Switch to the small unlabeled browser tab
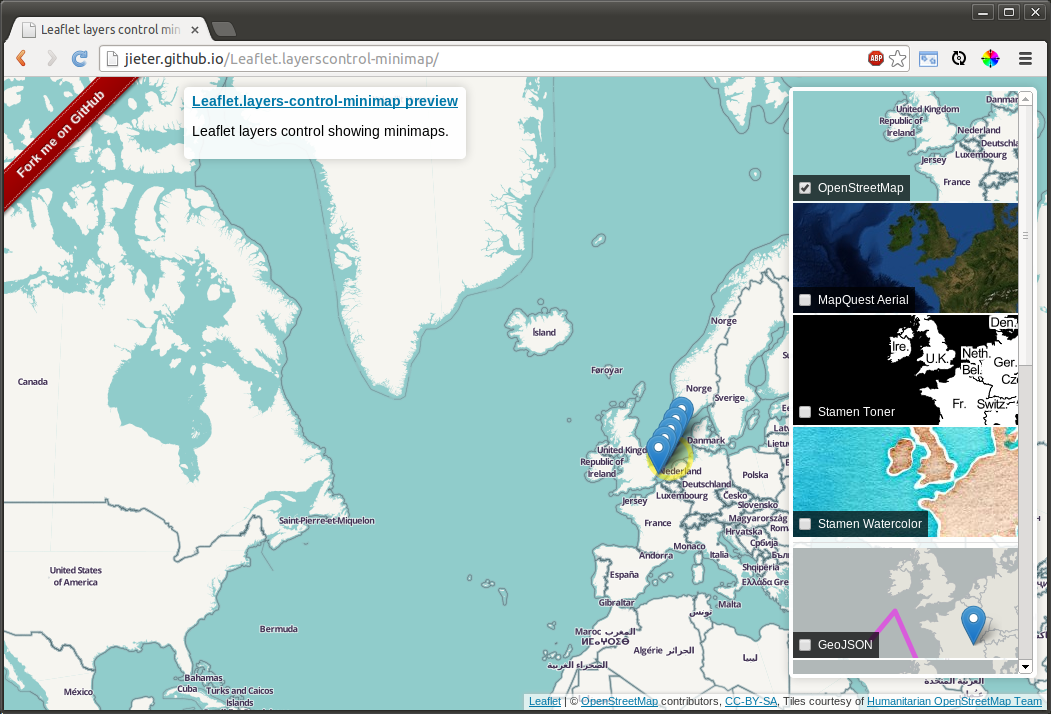Viewport: 1051px width, 714px height. (224, 30)
